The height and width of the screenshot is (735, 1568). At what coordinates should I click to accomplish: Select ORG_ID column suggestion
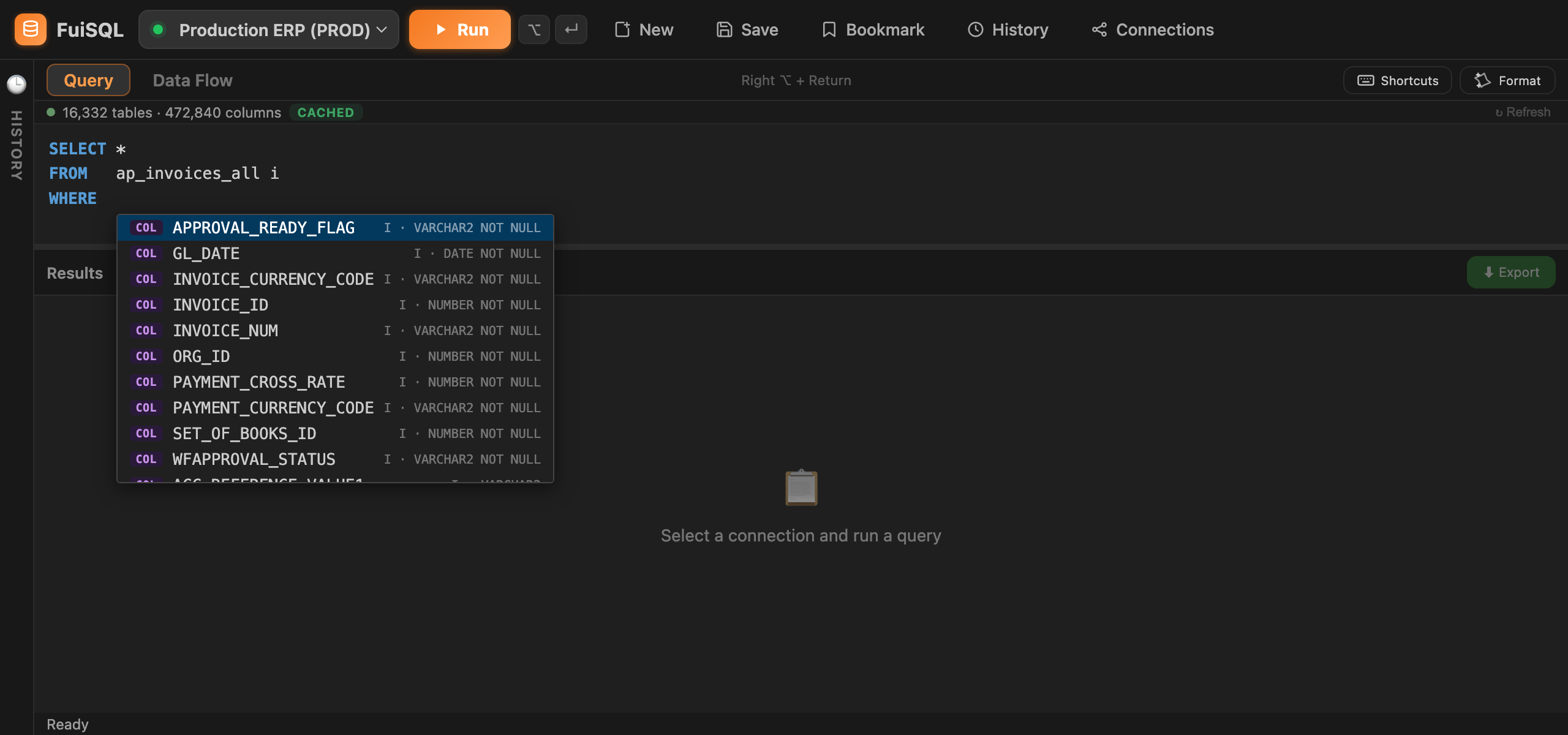pos(335,356)
